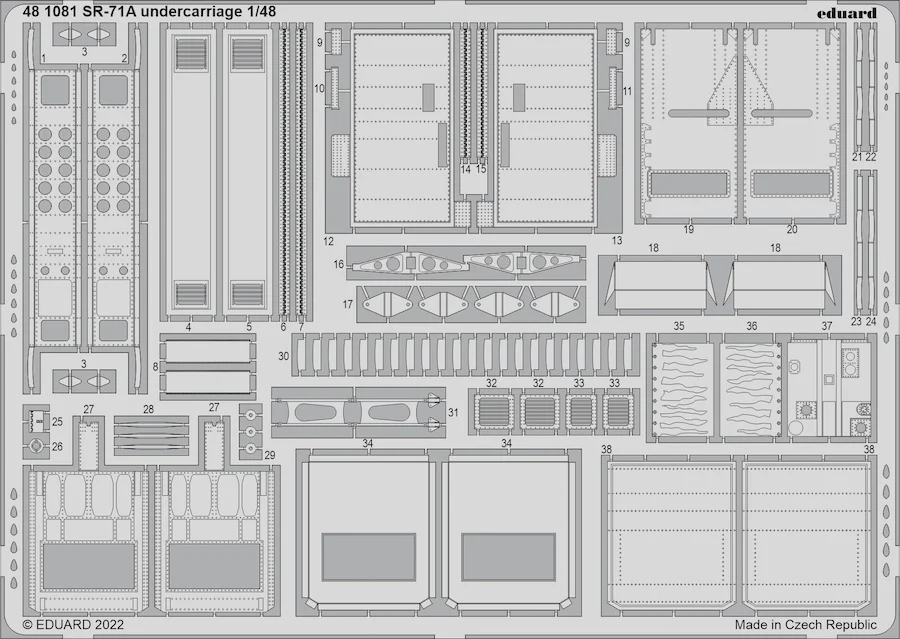Click the number label 6 under the strip
The height and width of the screenshot is (639, 900).
point(284,327)
